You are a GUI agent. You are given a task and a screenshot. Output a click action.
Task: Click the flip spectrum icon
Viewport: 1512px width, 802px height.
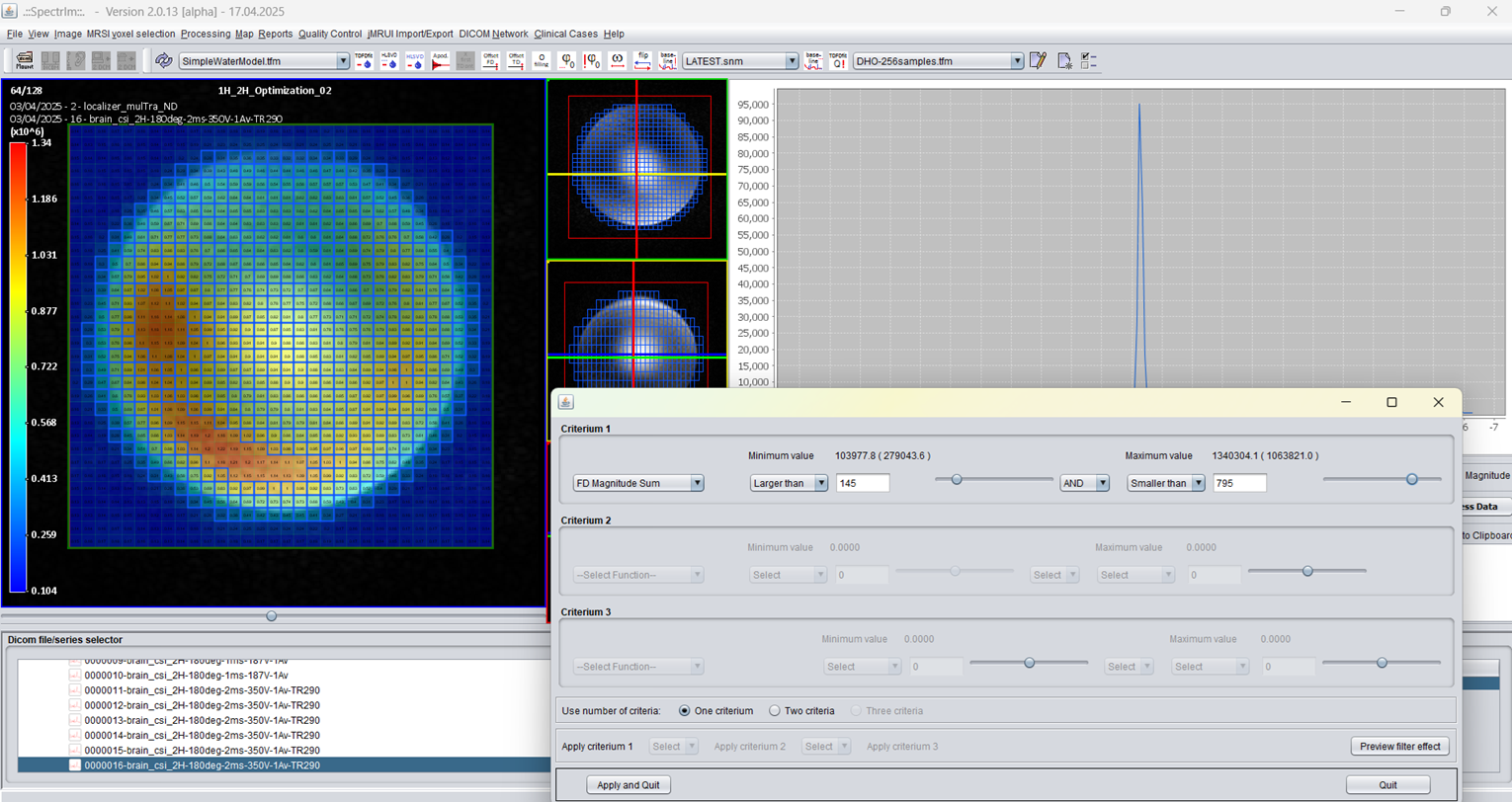(642, 60)
